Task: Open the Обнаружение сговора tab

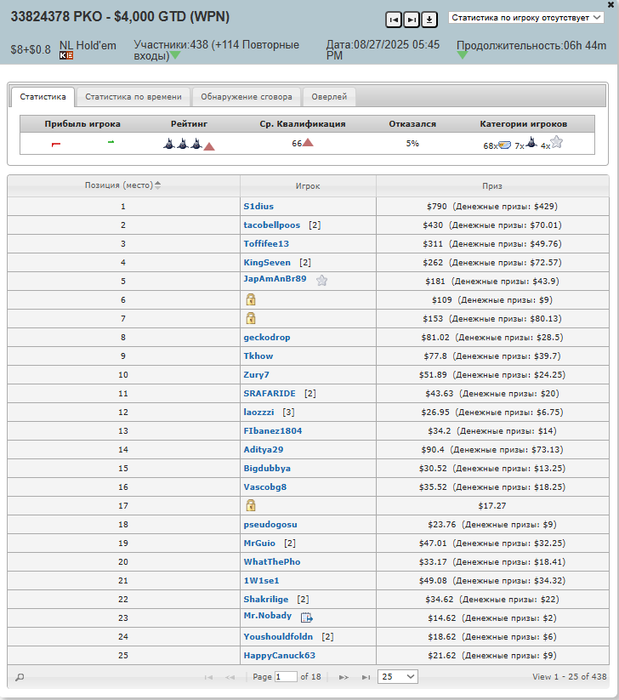Action: point(246,97)
